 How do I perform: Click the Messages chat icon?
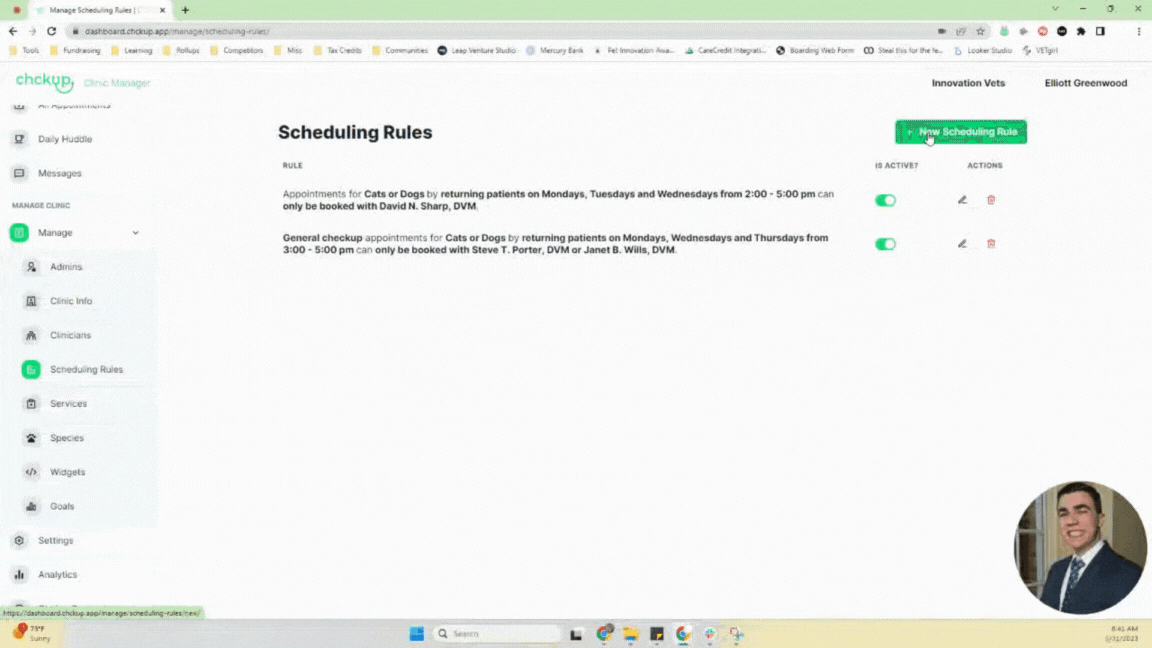[x=19, y=173]
